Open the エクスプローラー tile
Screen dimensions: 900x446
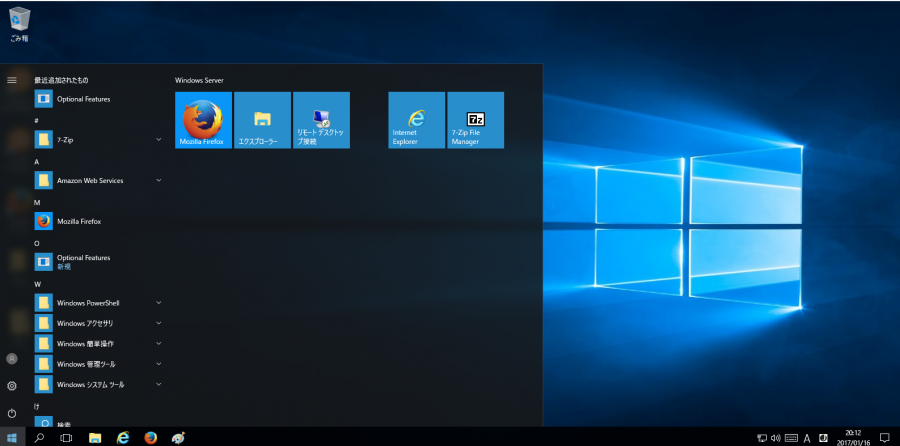[262, 120]
